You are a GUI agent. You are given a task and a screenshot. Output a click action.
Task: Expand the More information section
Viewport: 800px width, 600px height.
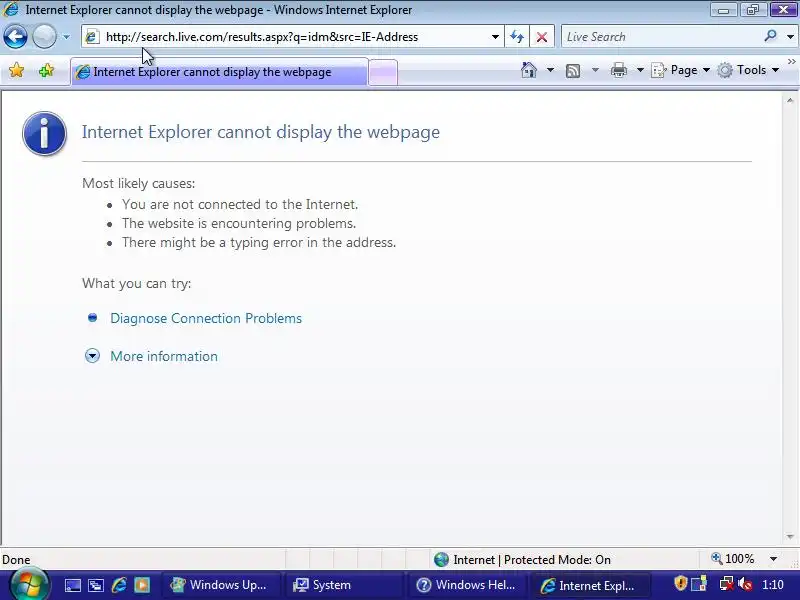coord(92,356)
